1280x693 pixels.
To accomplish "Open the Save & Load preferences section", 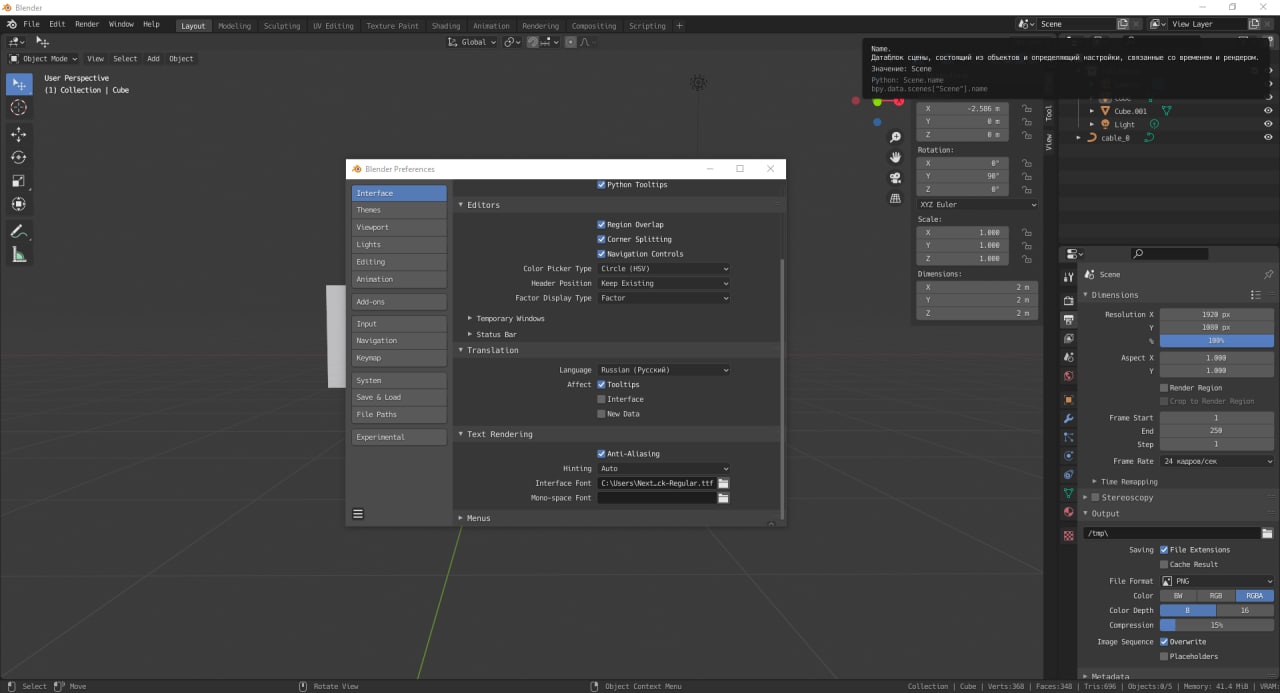I will tap(399, 397).
